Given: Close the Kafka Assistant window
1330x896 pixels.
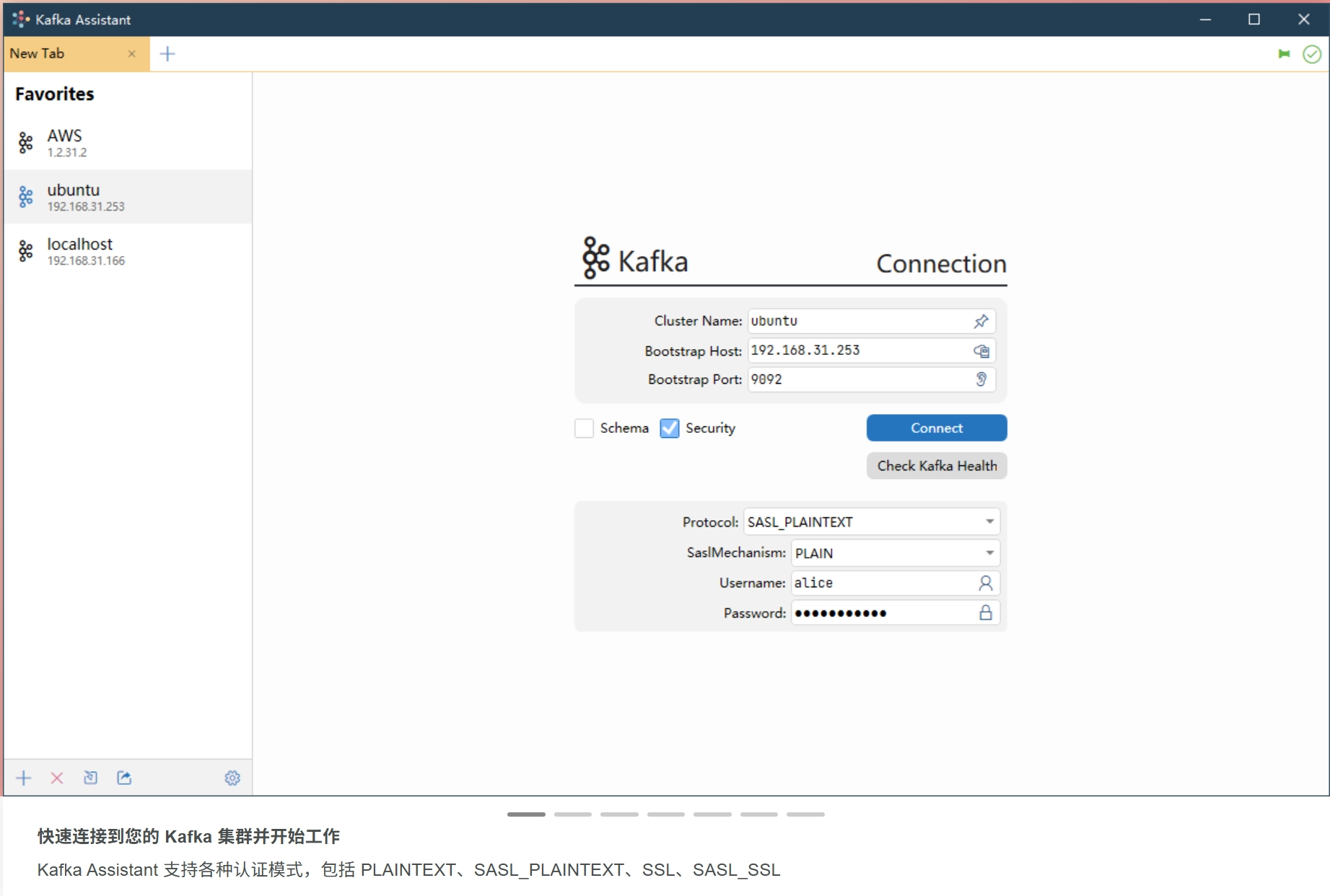Looking at the screenshot, I should tap(1303, 19).
